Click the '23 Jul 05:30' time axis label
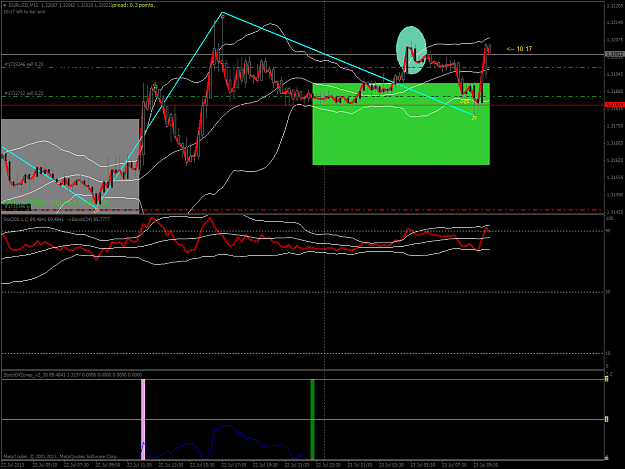Image resolution: width=625 pixels, height=469 pixels. [x=423, y=465]
